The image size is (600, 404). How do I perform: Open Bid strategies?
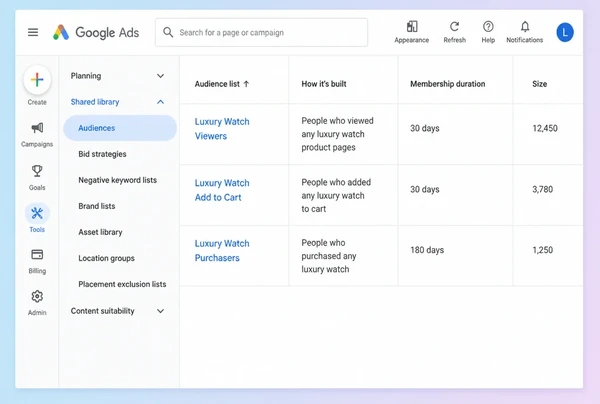pos(102,154)
